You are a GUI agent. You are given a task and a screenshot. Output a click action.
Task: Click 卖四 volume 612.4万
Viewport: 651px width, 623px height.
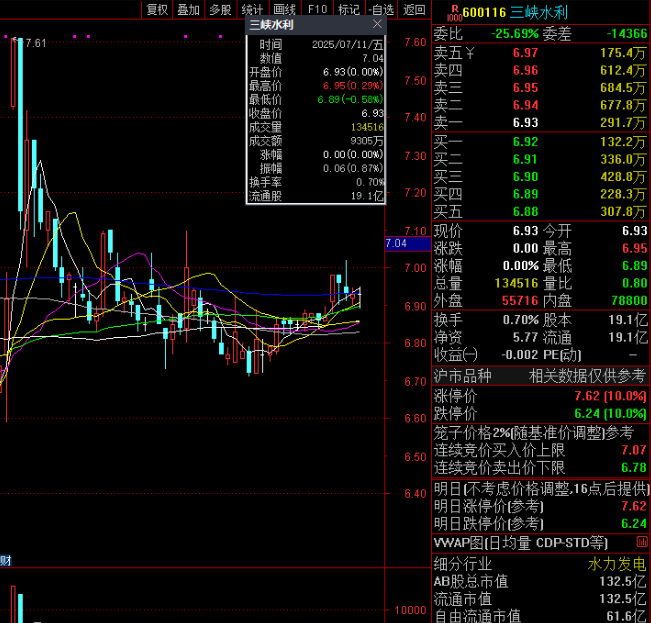623,70
